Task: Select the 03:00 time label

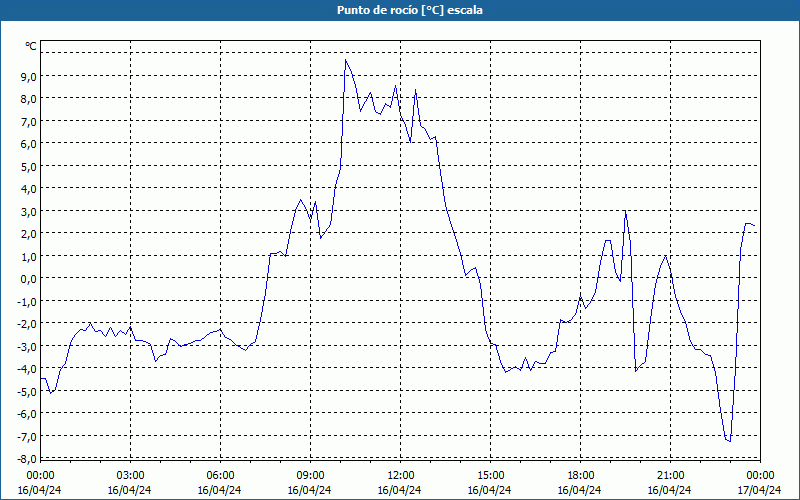Action: (x=130, y=476)
